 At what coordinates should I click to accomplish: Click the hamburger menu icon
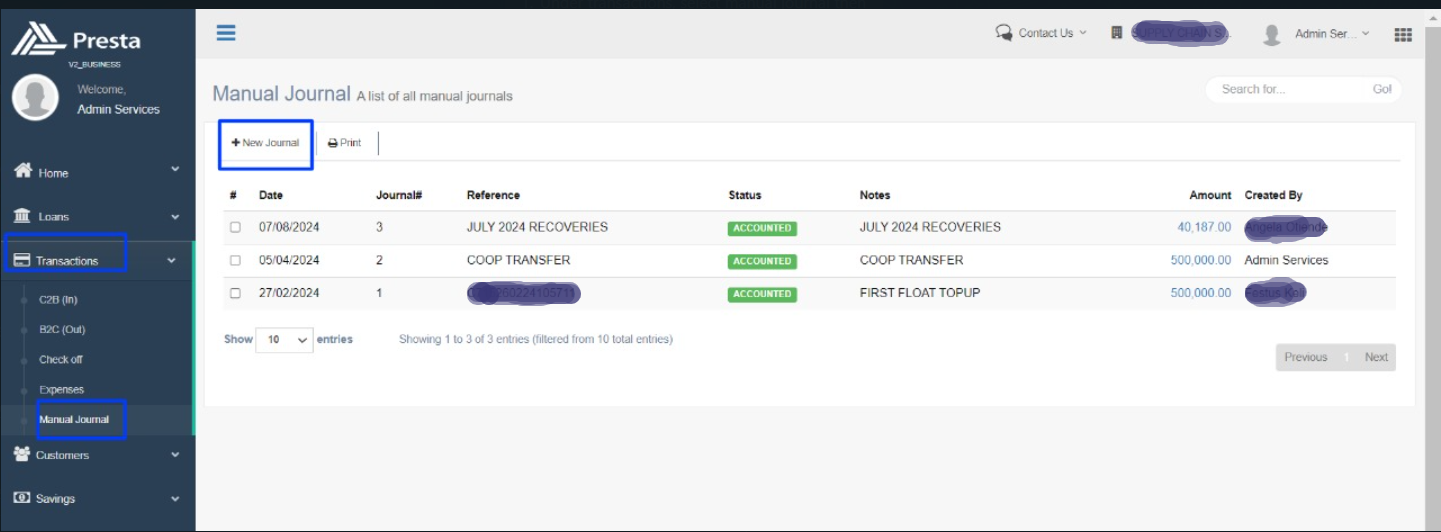coord(226,33)
